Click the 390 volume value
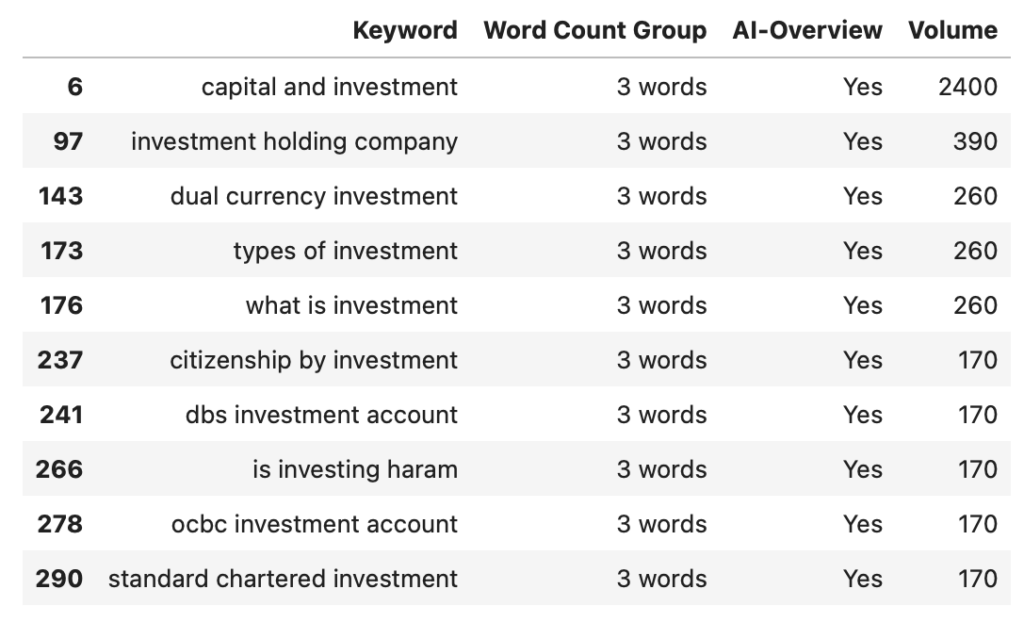 (x=974, y=142)
